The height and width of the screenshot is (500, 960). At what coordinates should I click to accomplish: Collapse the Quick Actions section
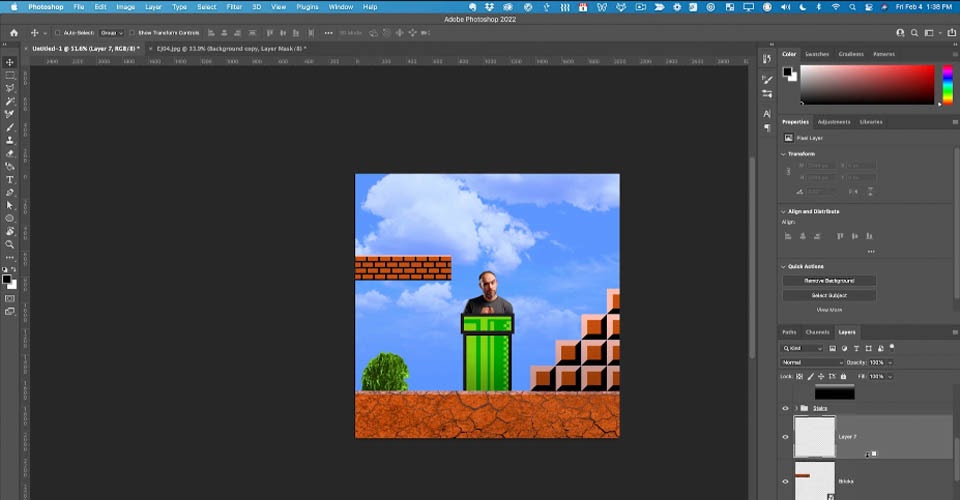[783, 267]
